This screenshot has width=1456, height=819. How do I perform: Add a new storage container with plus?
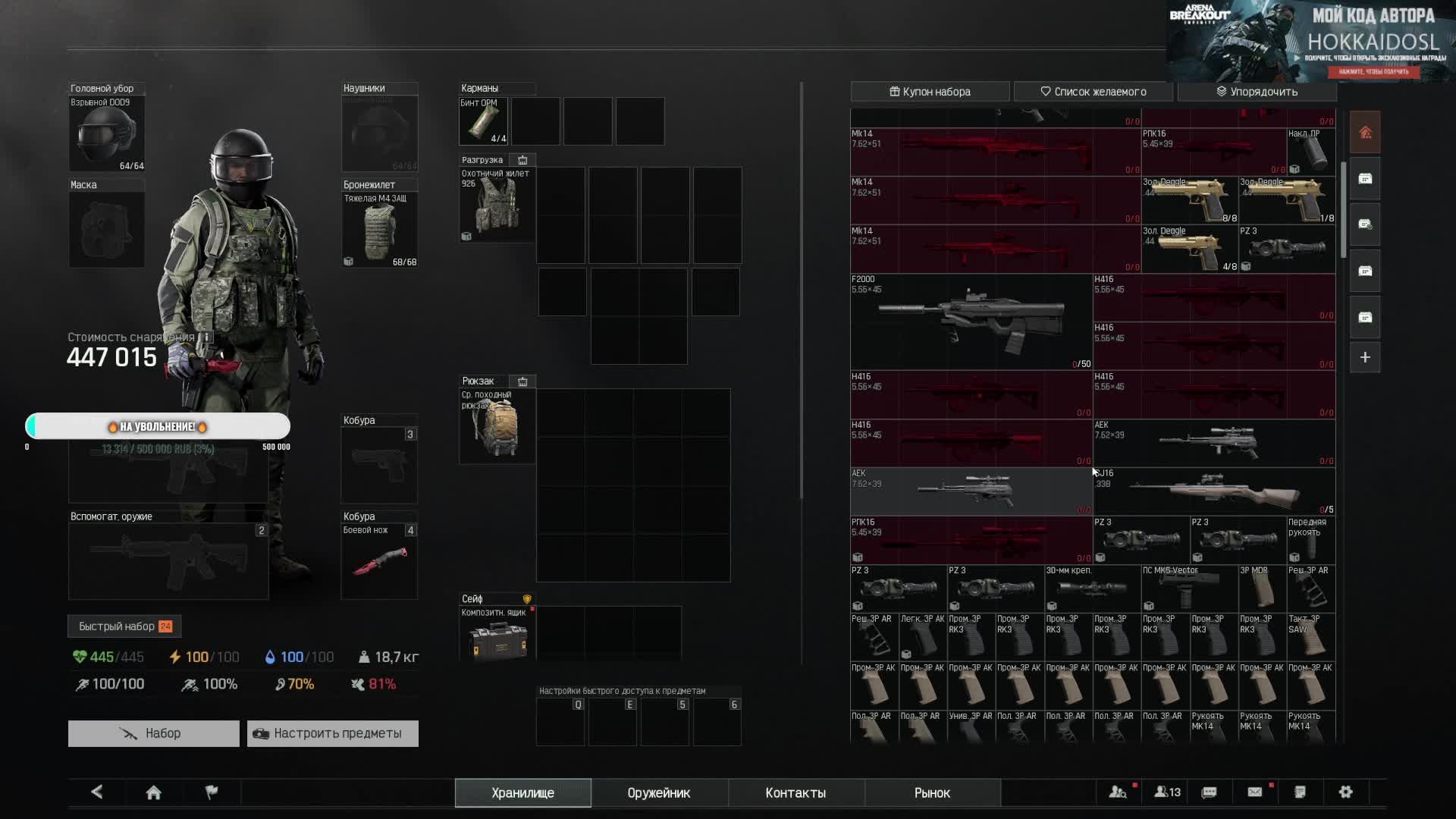(x=1365, y=357)
